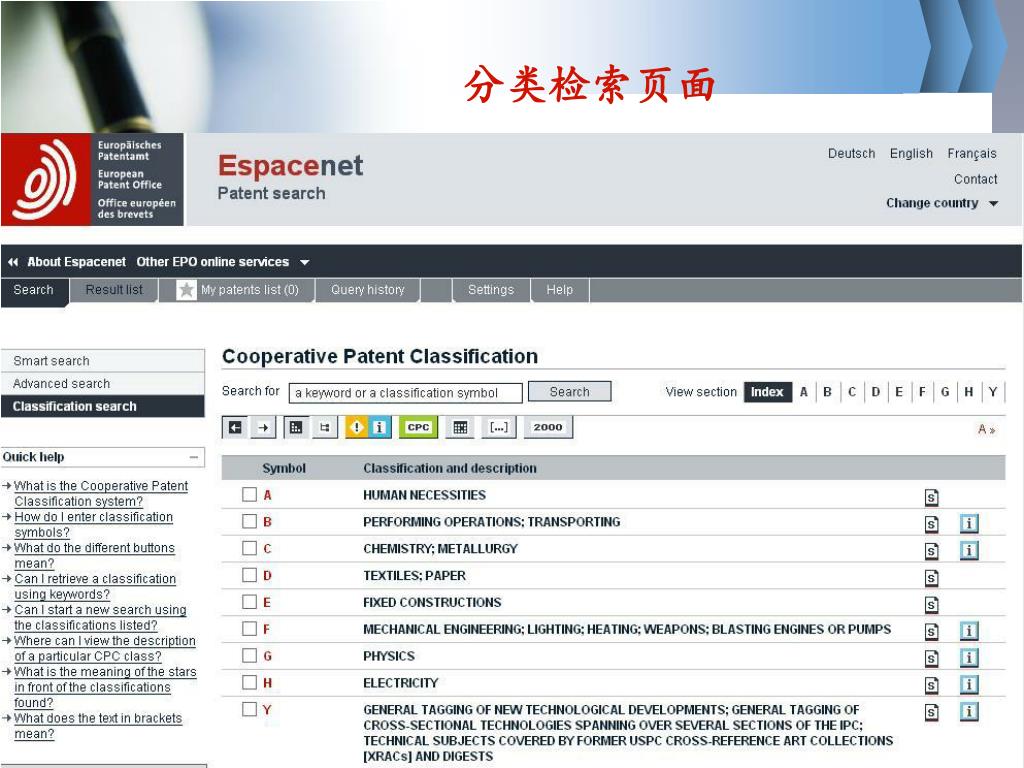Click the S icon for CHEMISTRY; METALLURGY
Viewport: 1024px width, 768px height.
point(932,551)
